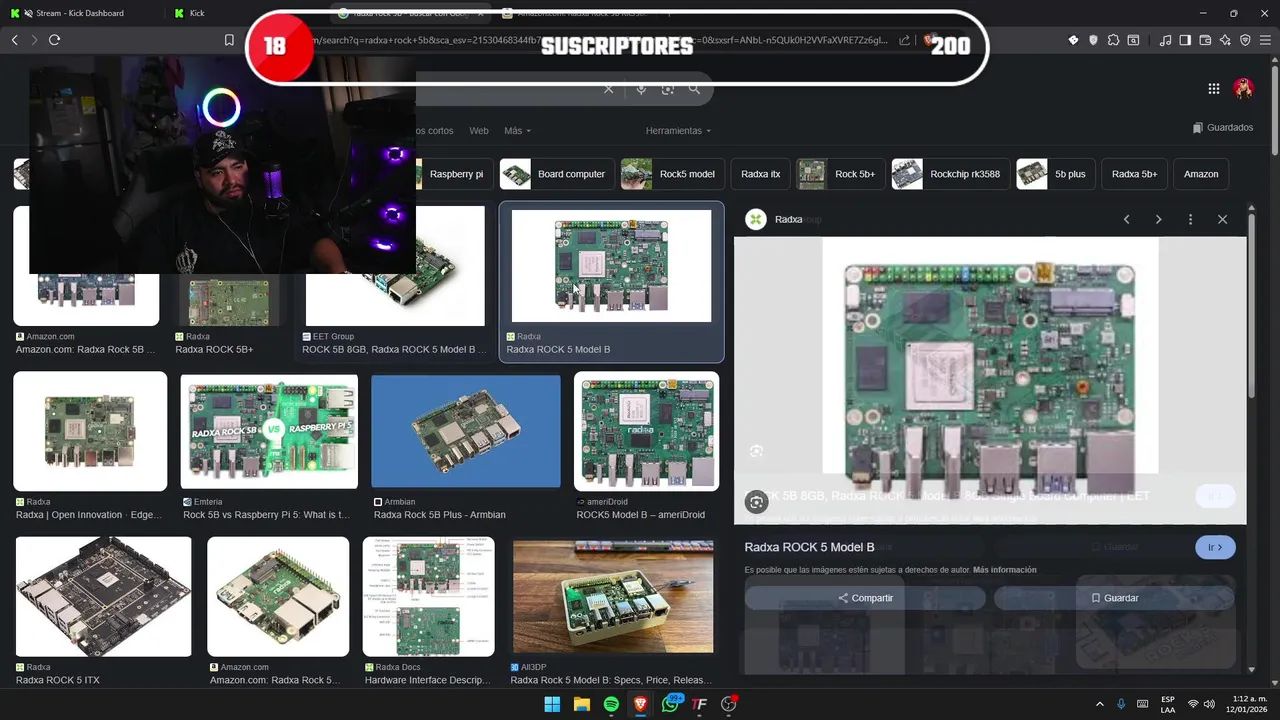Switch to the Web search tab
The width and height of the screenshot is (1280, 720).
[x=479, y=131]
